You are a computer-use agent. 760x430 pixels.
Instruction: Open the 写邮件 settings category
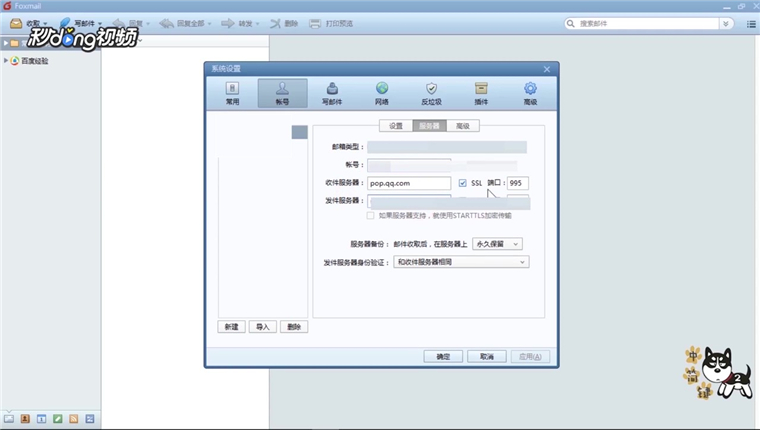point(332,94)
